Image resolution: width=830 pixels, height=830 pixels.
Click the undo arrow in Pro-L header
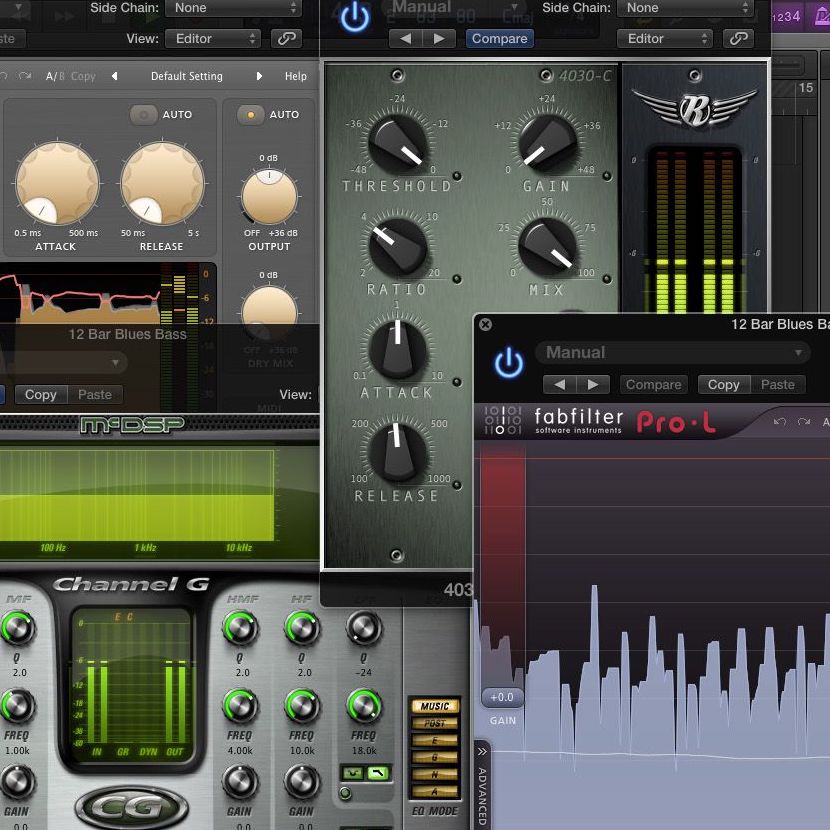(x=780, y=423)
